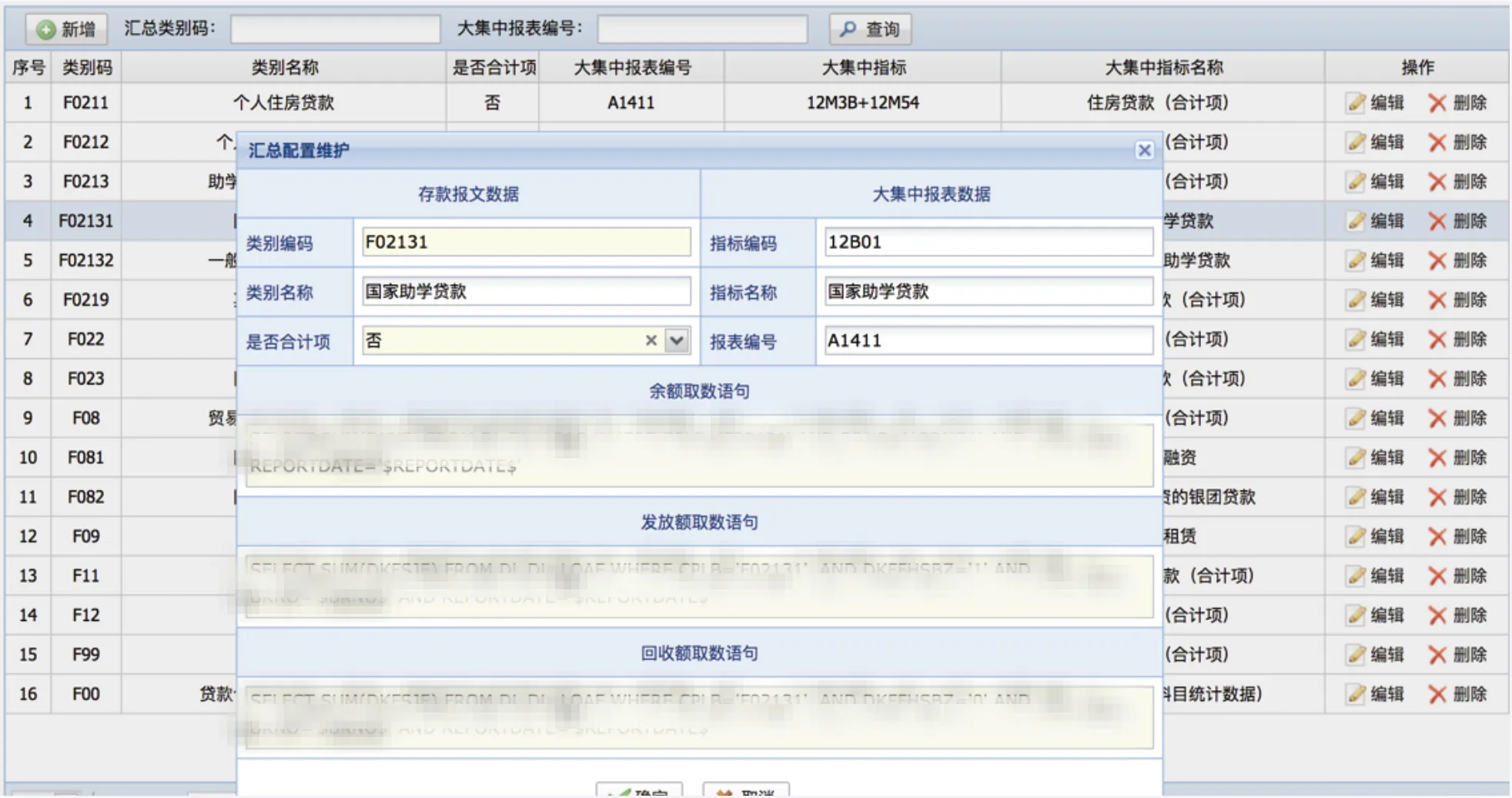Image resolution: width=1512 pixels, height=798 pixels.
Task: Select table row 1 with code F0211
Action: click(283, 103)
